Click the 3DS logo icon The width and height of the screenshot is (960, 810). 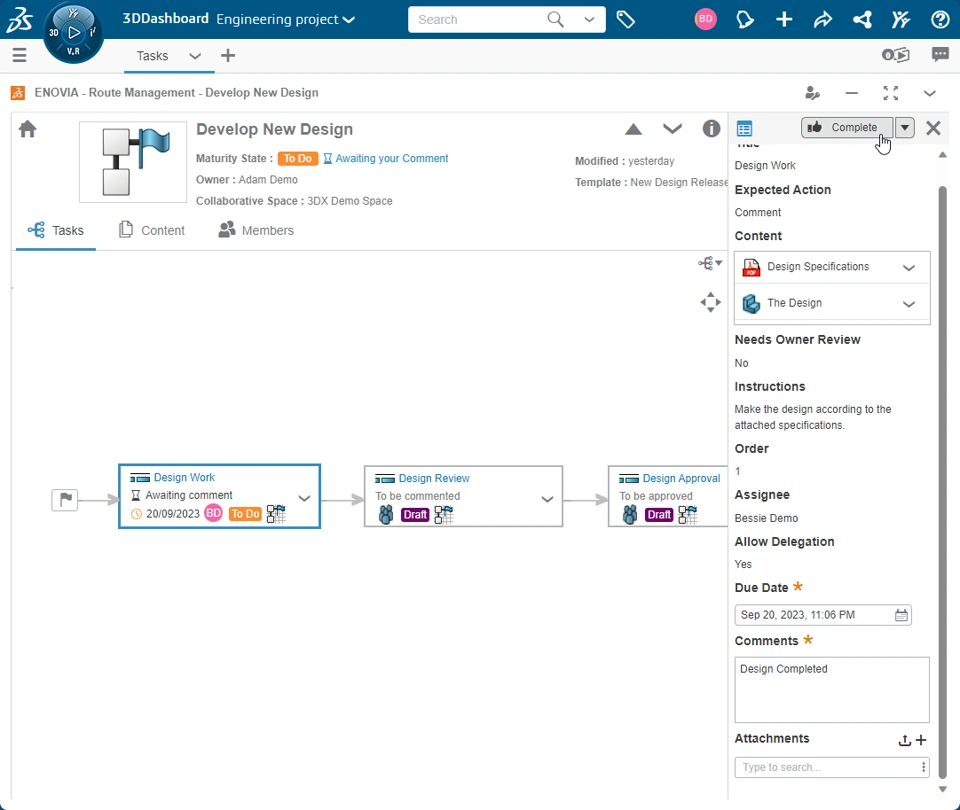19,19
